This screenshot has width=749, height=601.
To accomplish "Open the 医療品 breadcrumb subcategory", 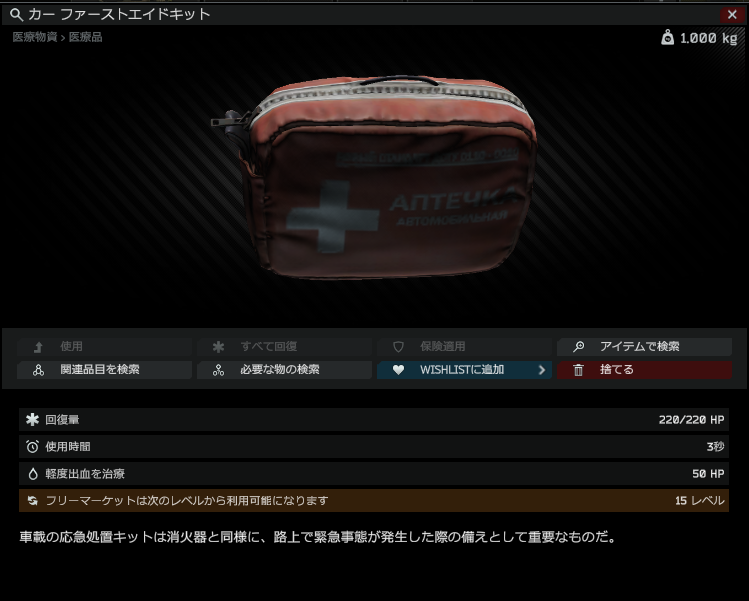I will pyautogui.click(x=85, y=37).
